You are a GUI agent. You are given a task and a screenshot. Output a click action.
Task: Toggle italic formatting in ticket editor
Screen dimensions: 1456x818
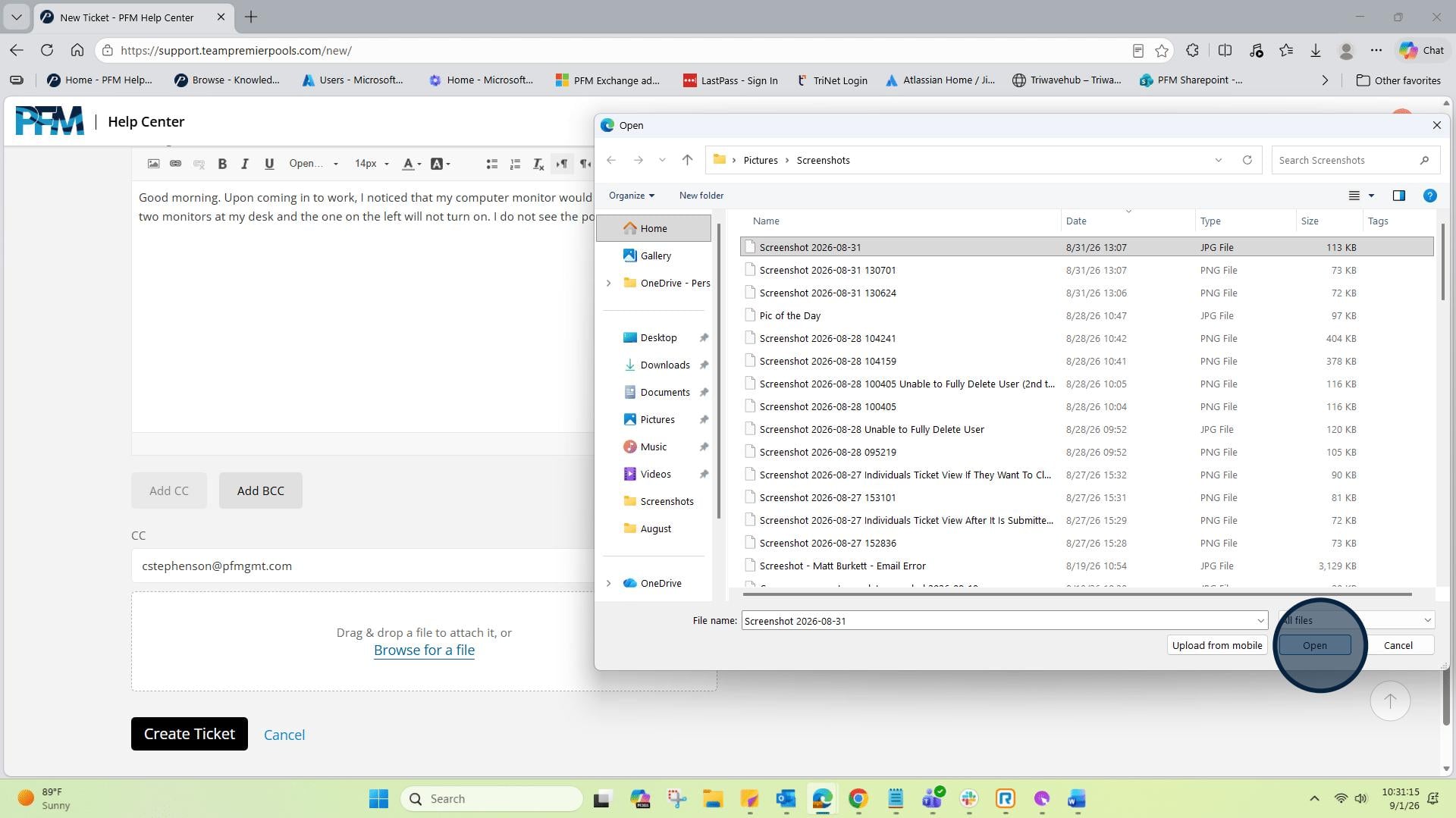[245, 163]
